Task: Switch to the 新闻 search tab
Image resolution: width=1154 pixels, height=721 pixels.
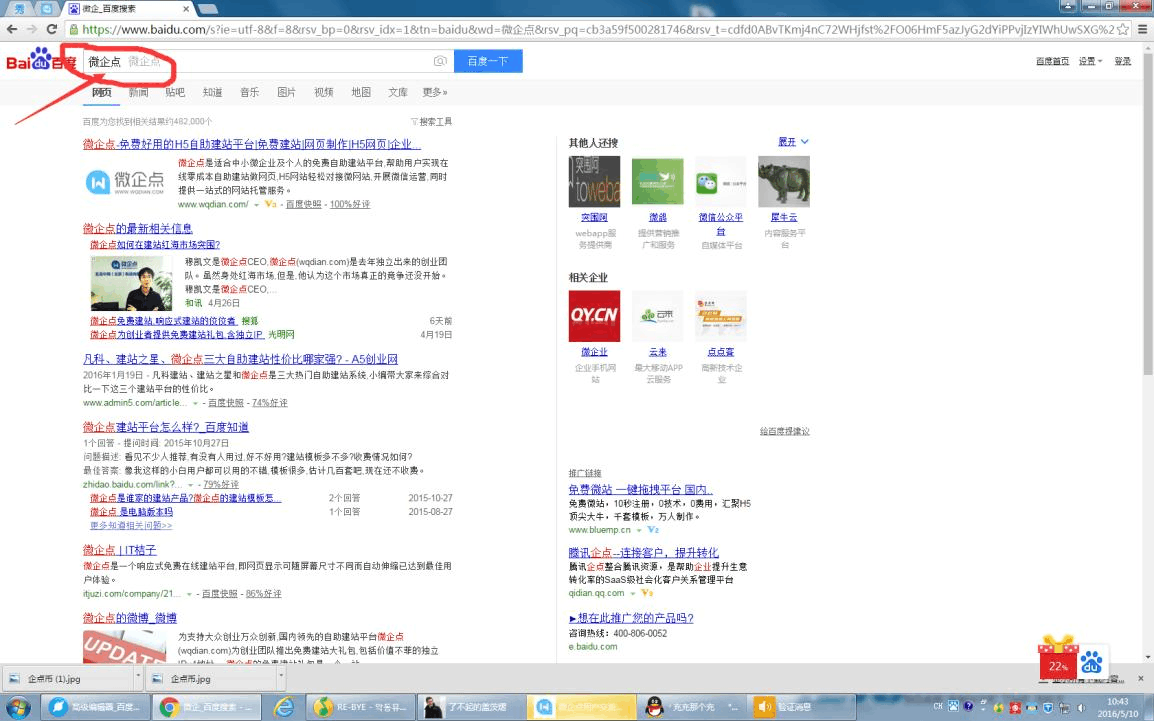Action: (138, 92)
